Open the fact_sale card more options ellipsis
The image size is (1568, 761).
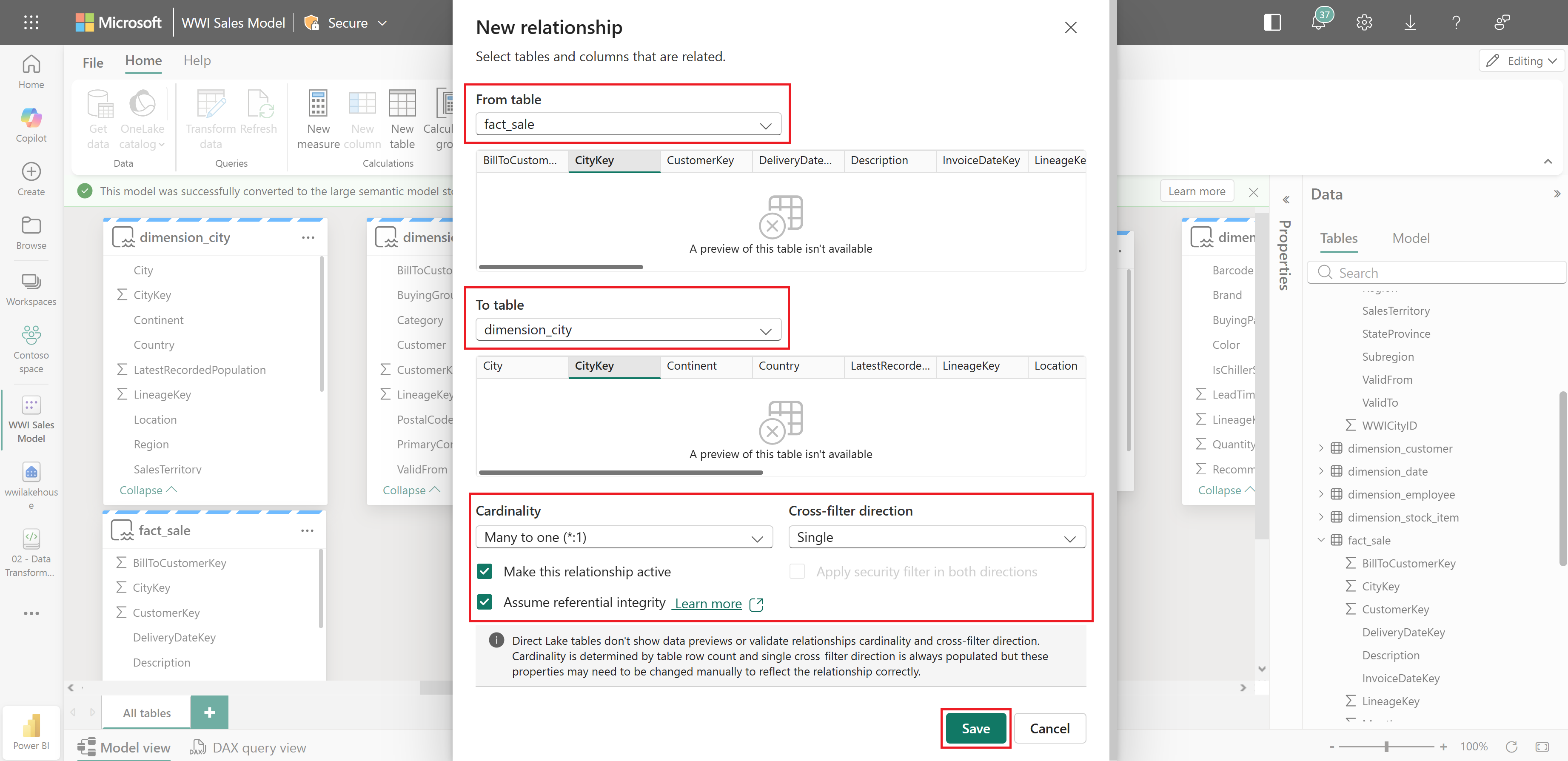[308, 531]
